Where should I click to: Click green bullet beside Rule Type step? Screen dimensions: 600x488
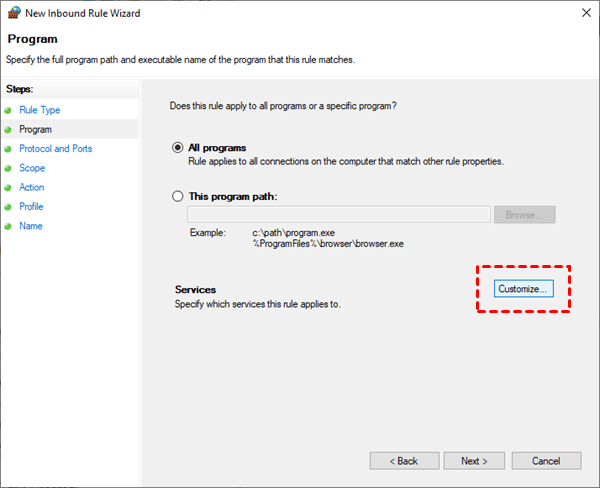[x=9, y=110]
